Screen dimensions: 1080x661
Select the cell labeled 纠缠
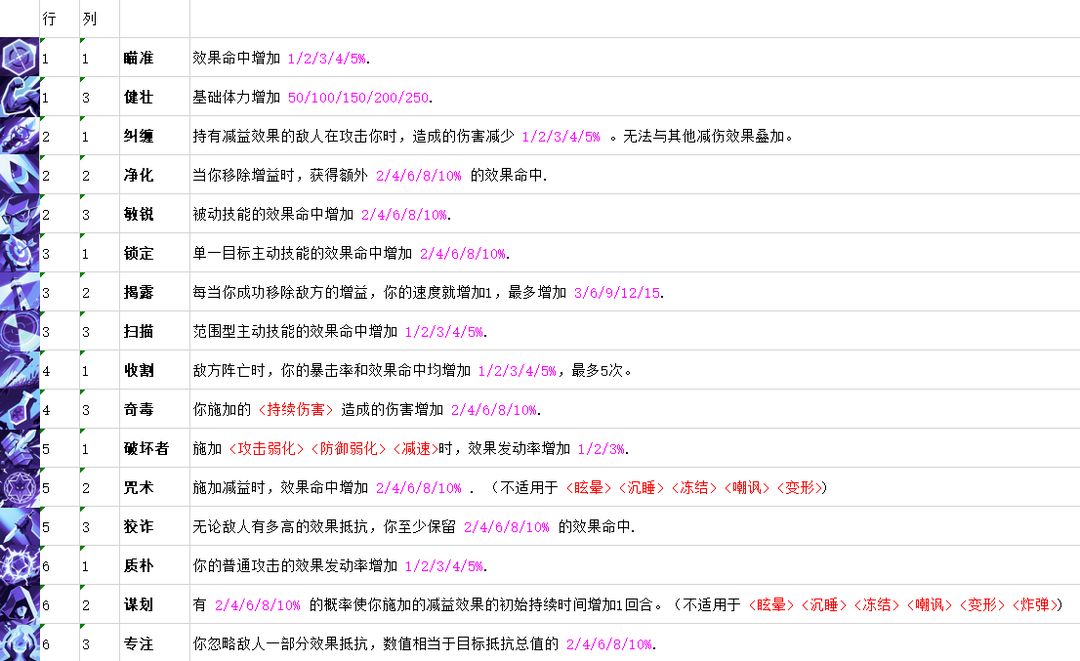[x=154, y=136]
